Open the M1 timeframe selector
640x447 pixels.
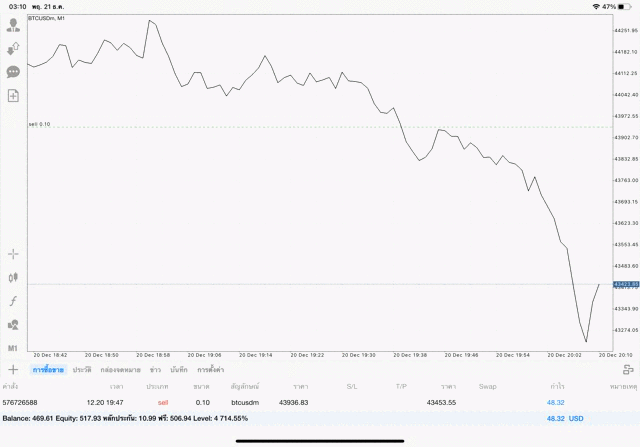point(13,347)
